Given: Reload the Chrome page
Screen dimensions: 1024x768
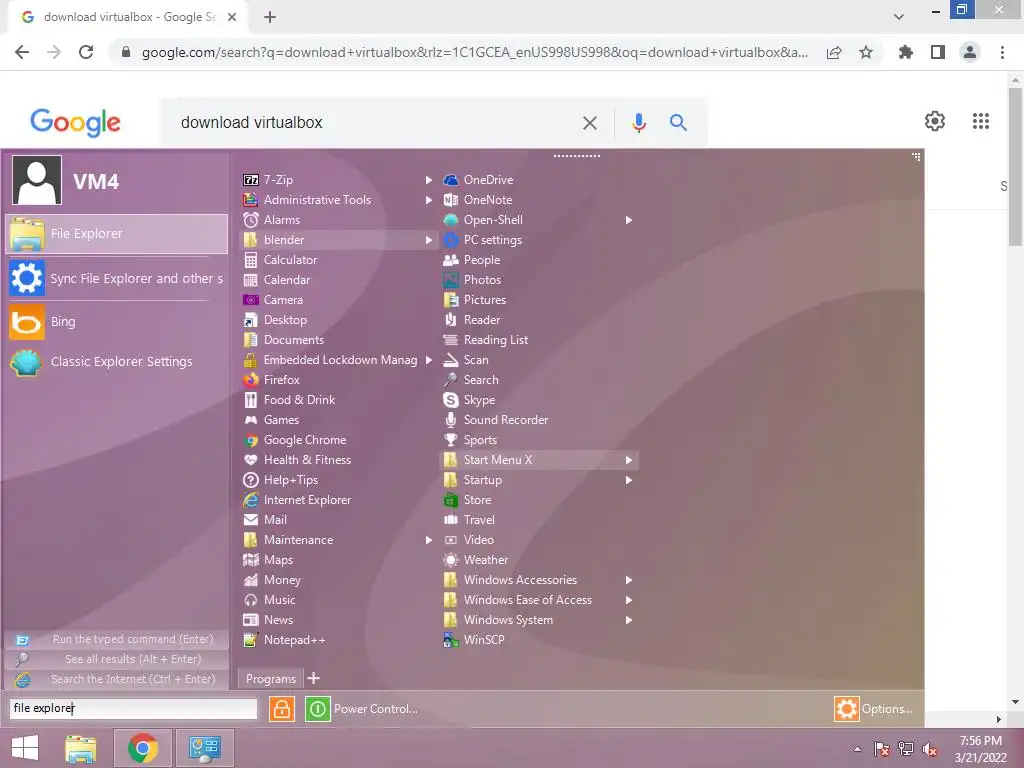Looking at the screenshot, I should click(86, 52).
